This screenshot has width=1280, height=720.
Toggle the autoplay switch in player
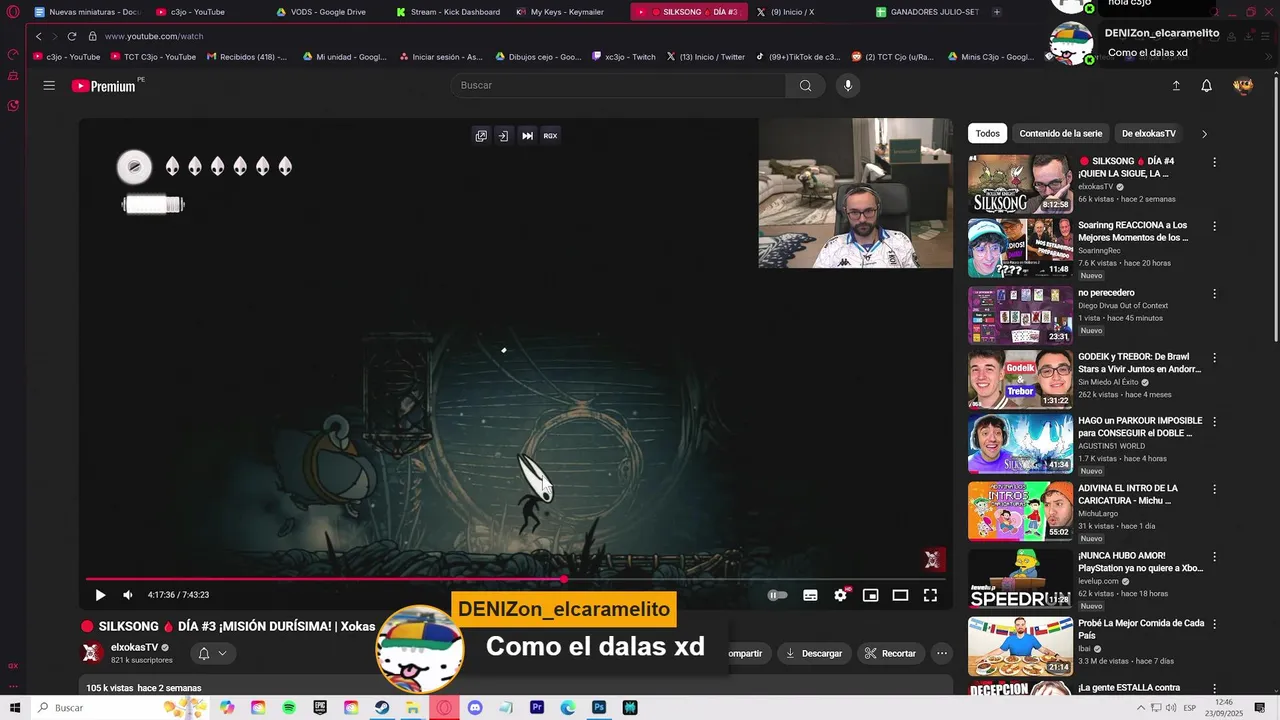point(777,595)
